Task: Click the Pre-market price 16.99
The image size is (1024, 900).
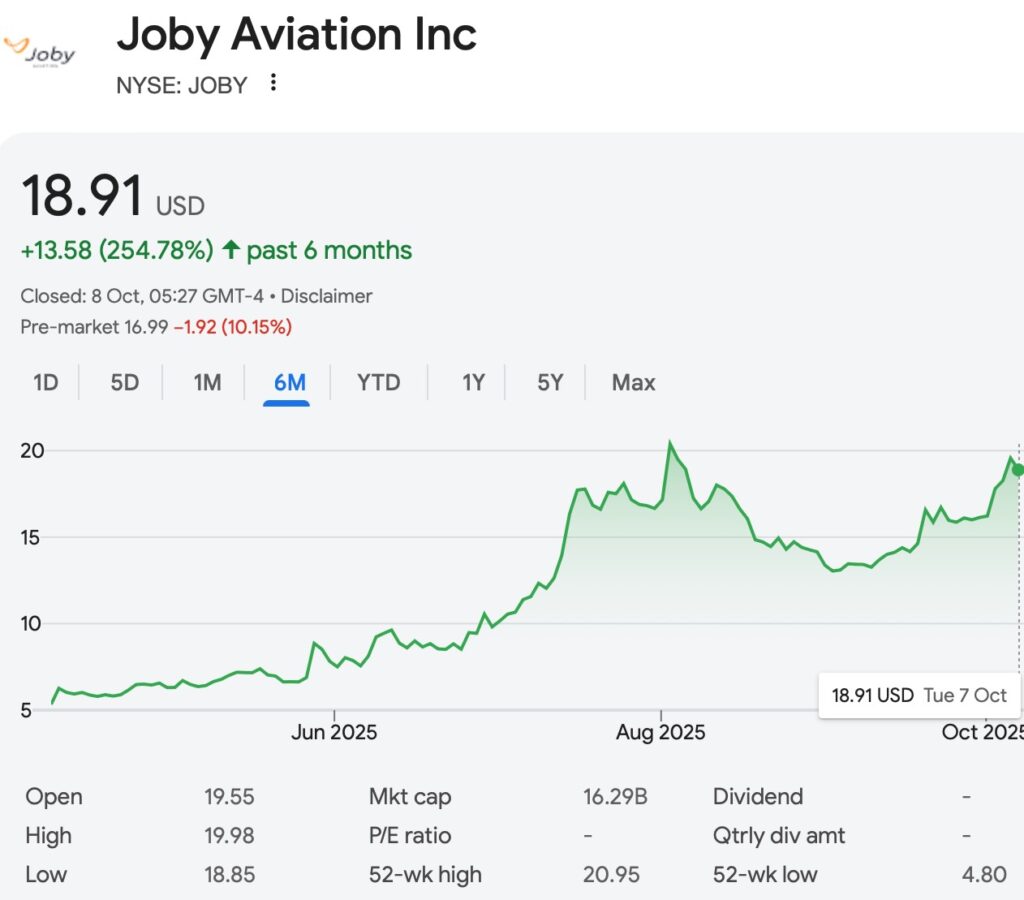Action: [147, 327]
